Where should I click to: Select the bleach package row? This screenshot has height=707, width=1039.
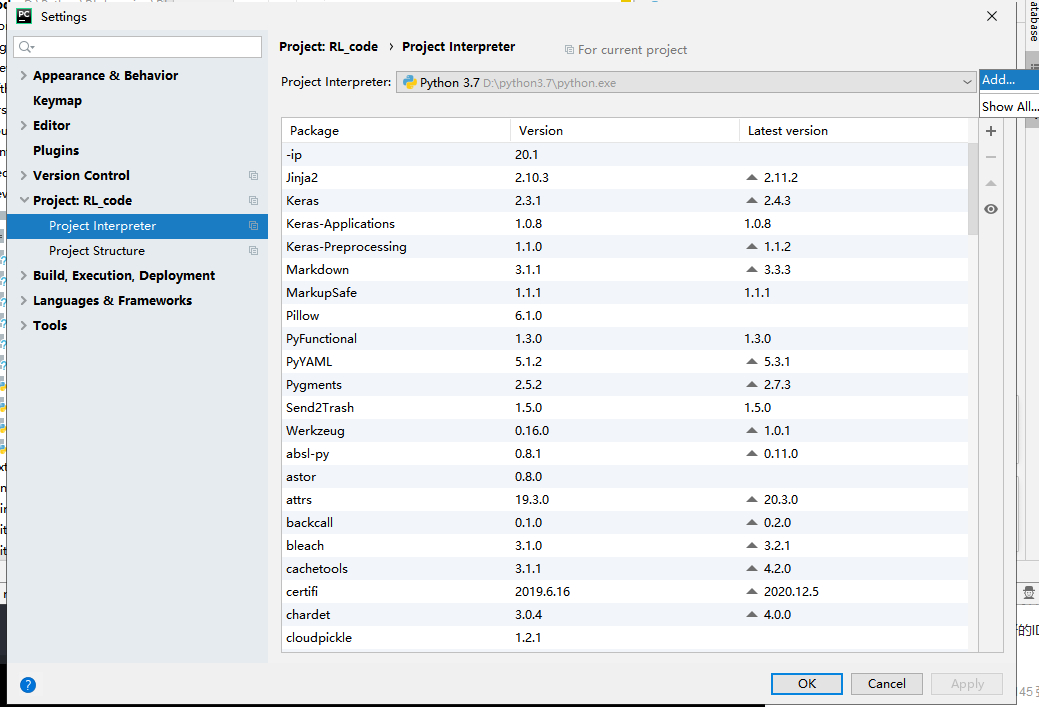tap(625, 545)
